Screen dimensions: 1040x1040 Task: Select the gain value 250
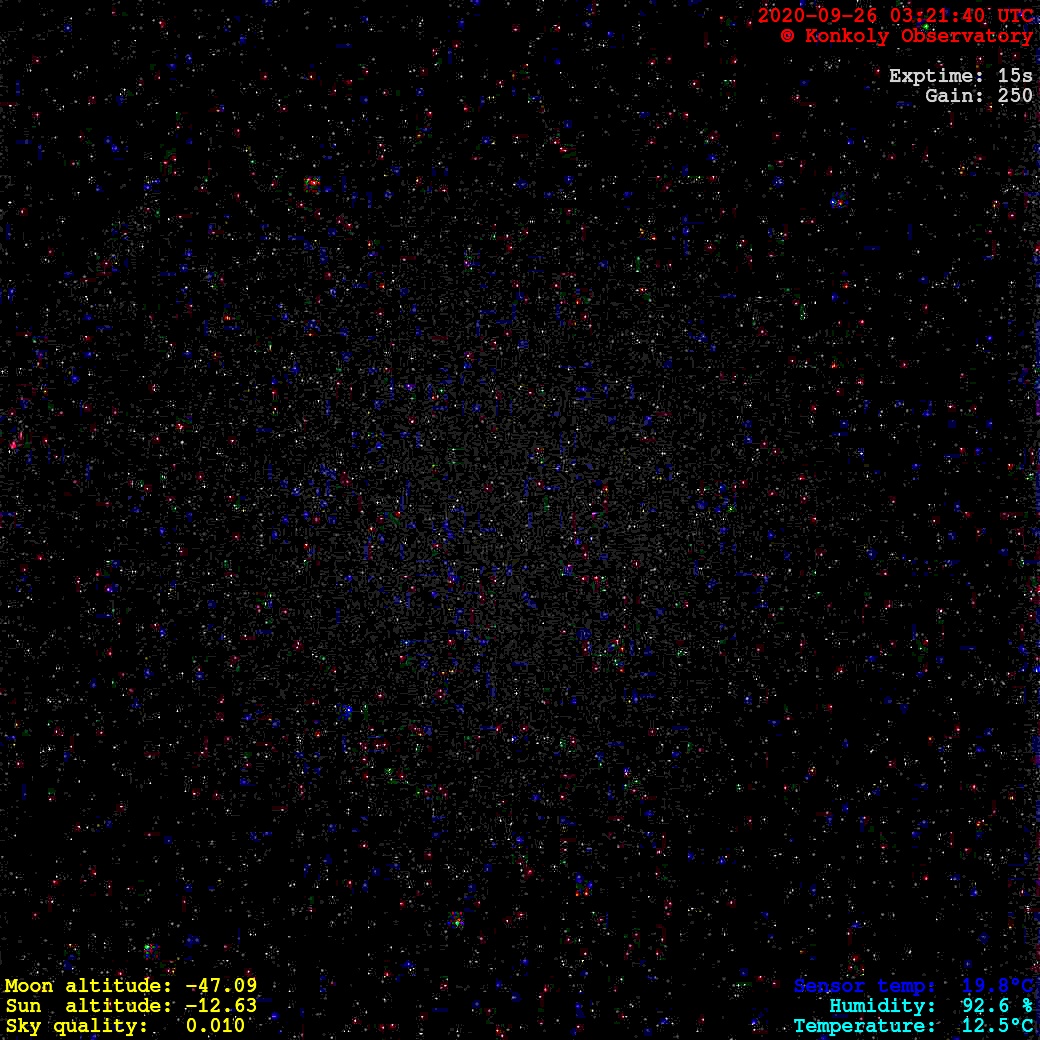coord(1015,96)
